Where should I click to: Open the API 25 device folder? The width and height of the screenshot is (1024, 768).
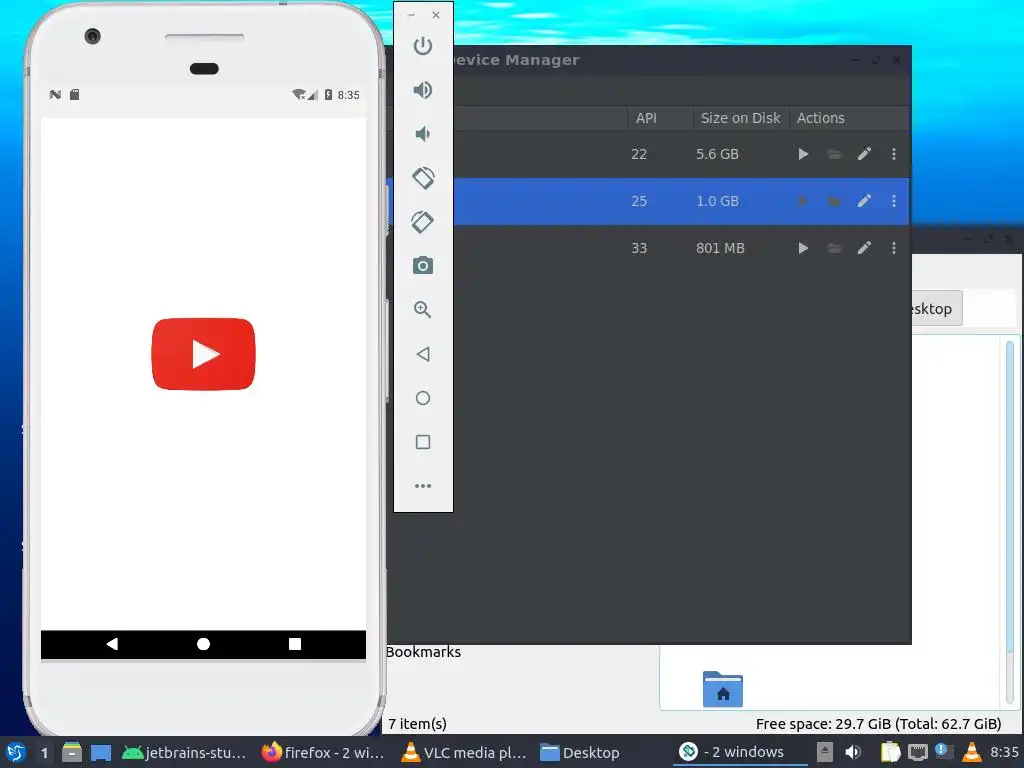[x=834, y=201]
